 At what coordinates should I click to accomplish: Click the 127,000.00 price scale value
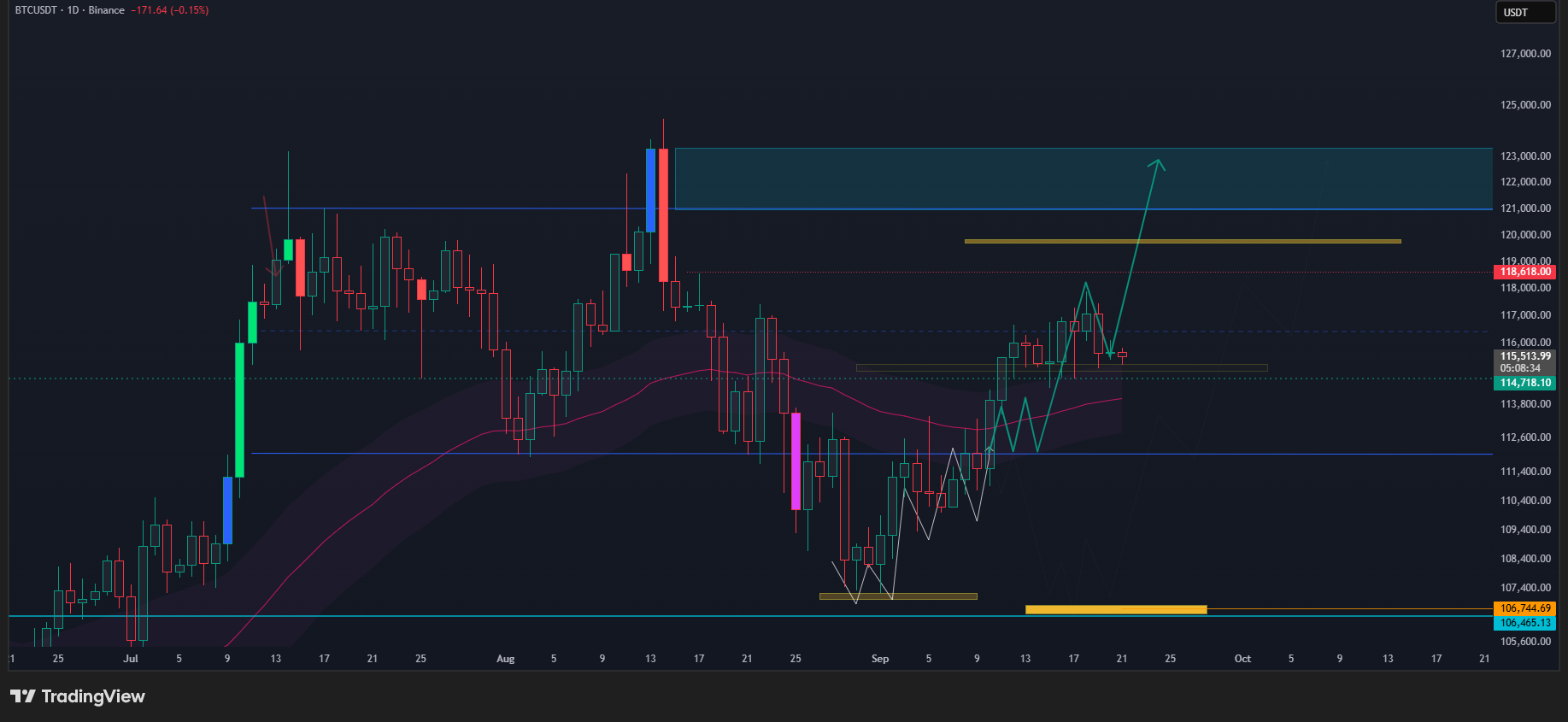(1525, 54)
